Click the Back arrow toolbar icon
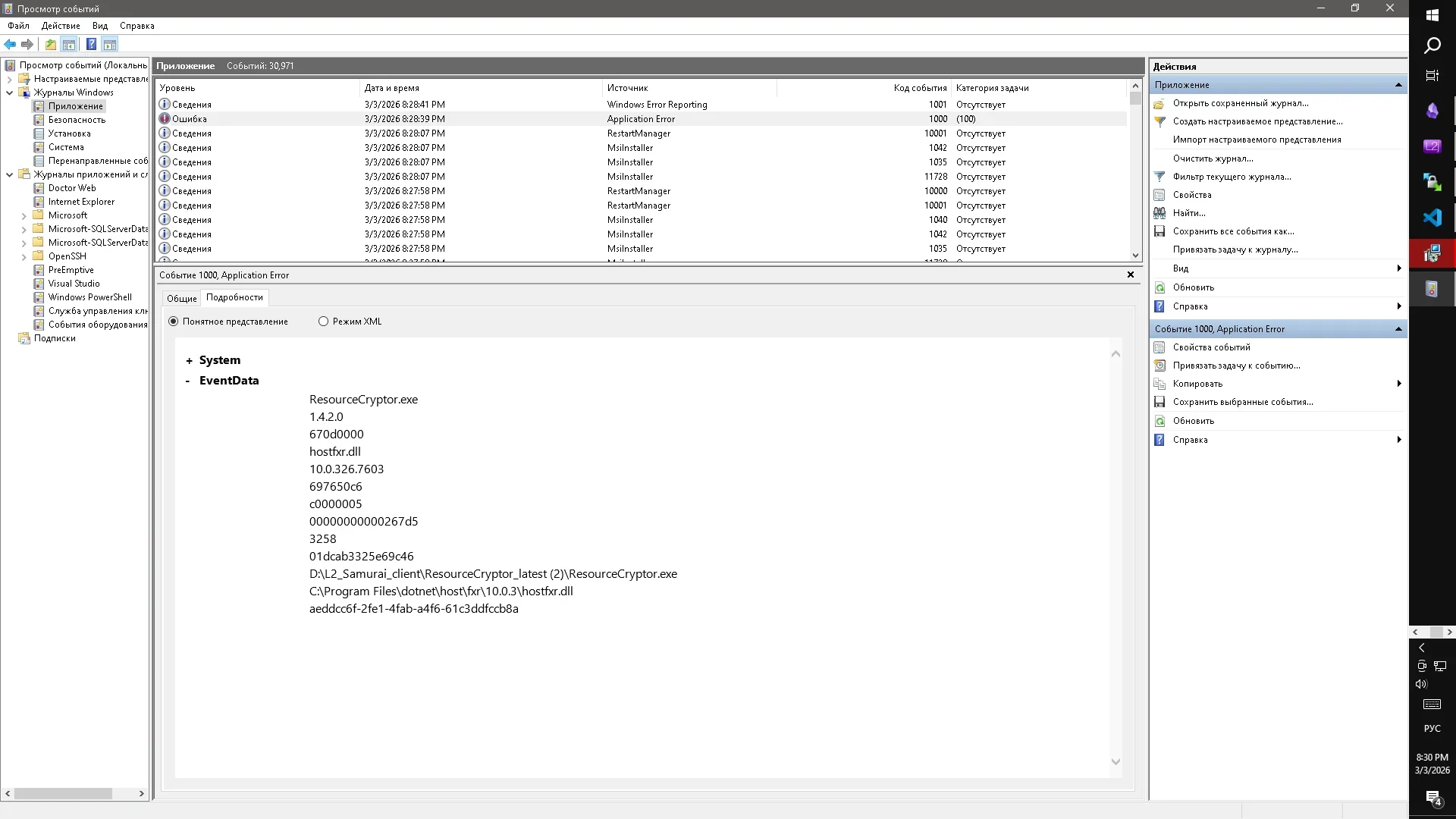Screen dimensions: 1456x819 (x=10, y=44)
